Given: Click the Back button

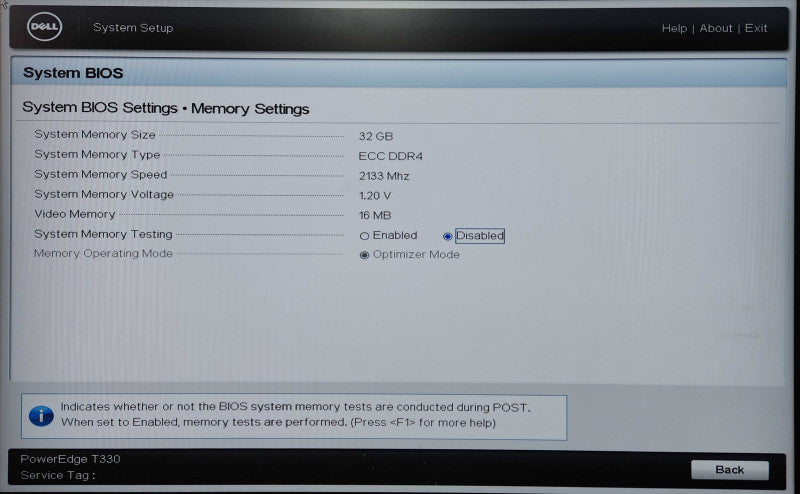Looking at the screenshot, I should [x=730, y=470].
